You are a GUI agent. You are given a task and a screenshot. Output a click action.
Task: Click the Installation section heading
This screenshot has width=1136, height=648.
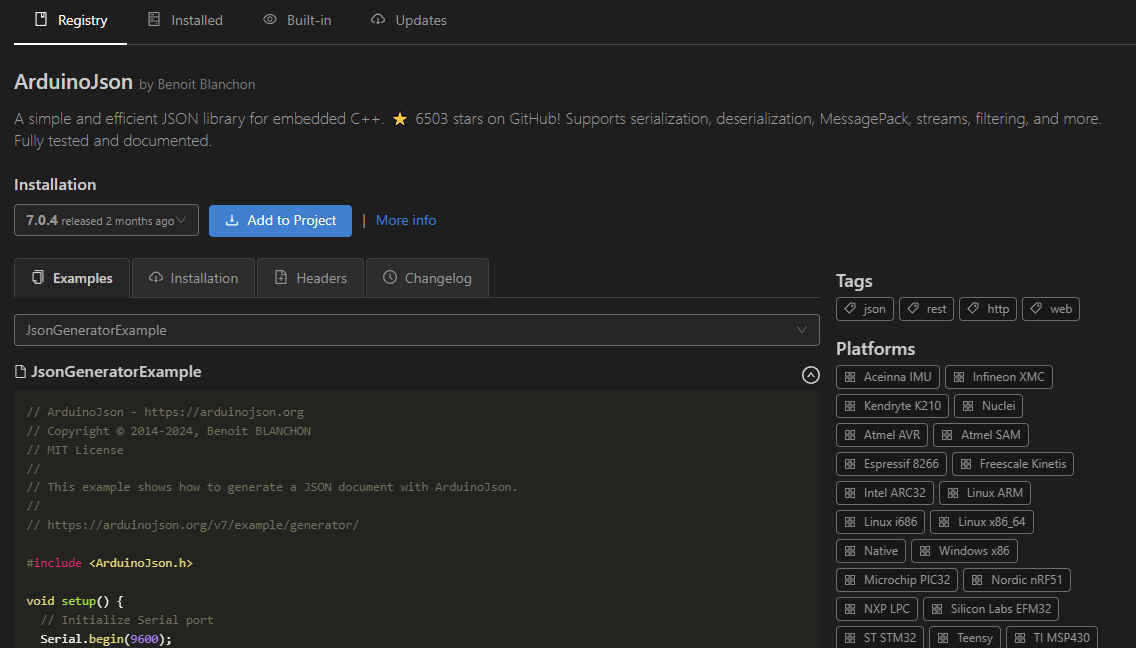click(x=55, y=185)
